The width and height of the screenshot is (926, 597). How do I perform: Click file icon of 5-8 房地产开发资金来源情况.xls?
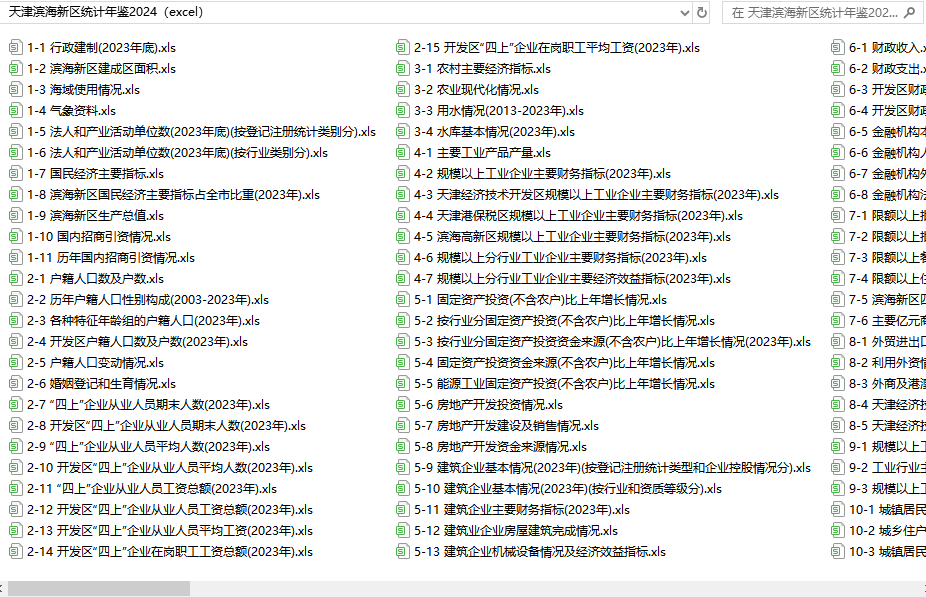tap(403, 446)
